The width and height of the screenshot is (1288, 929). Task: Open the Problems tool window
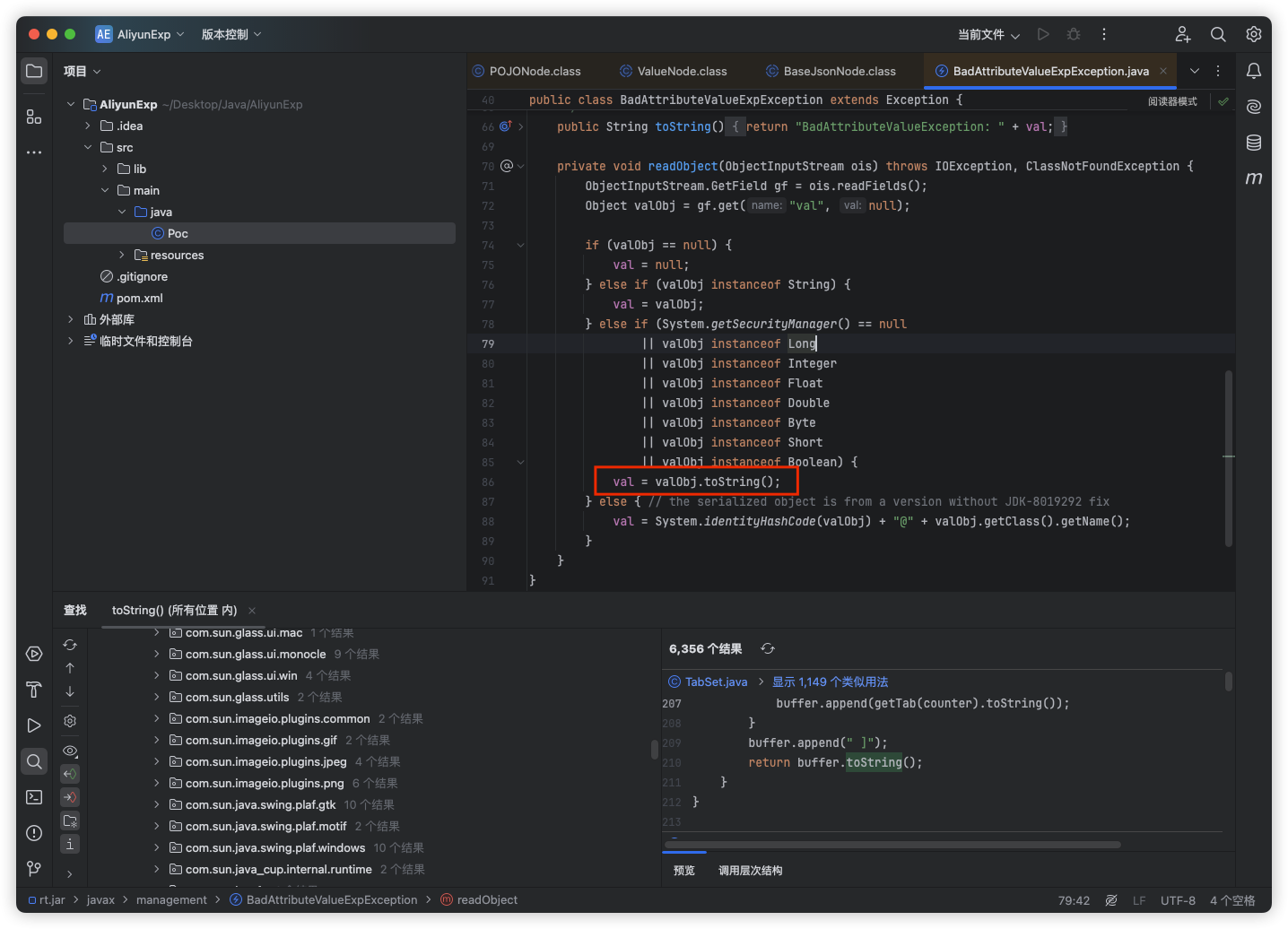pos(34,833)
